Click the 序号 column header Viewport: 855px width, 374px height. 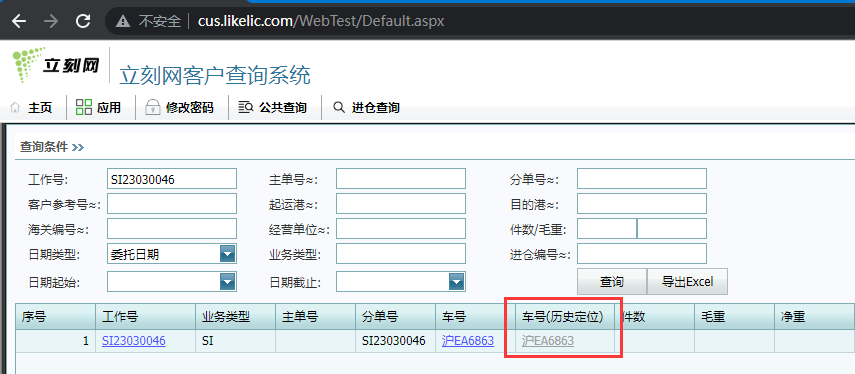55,316
